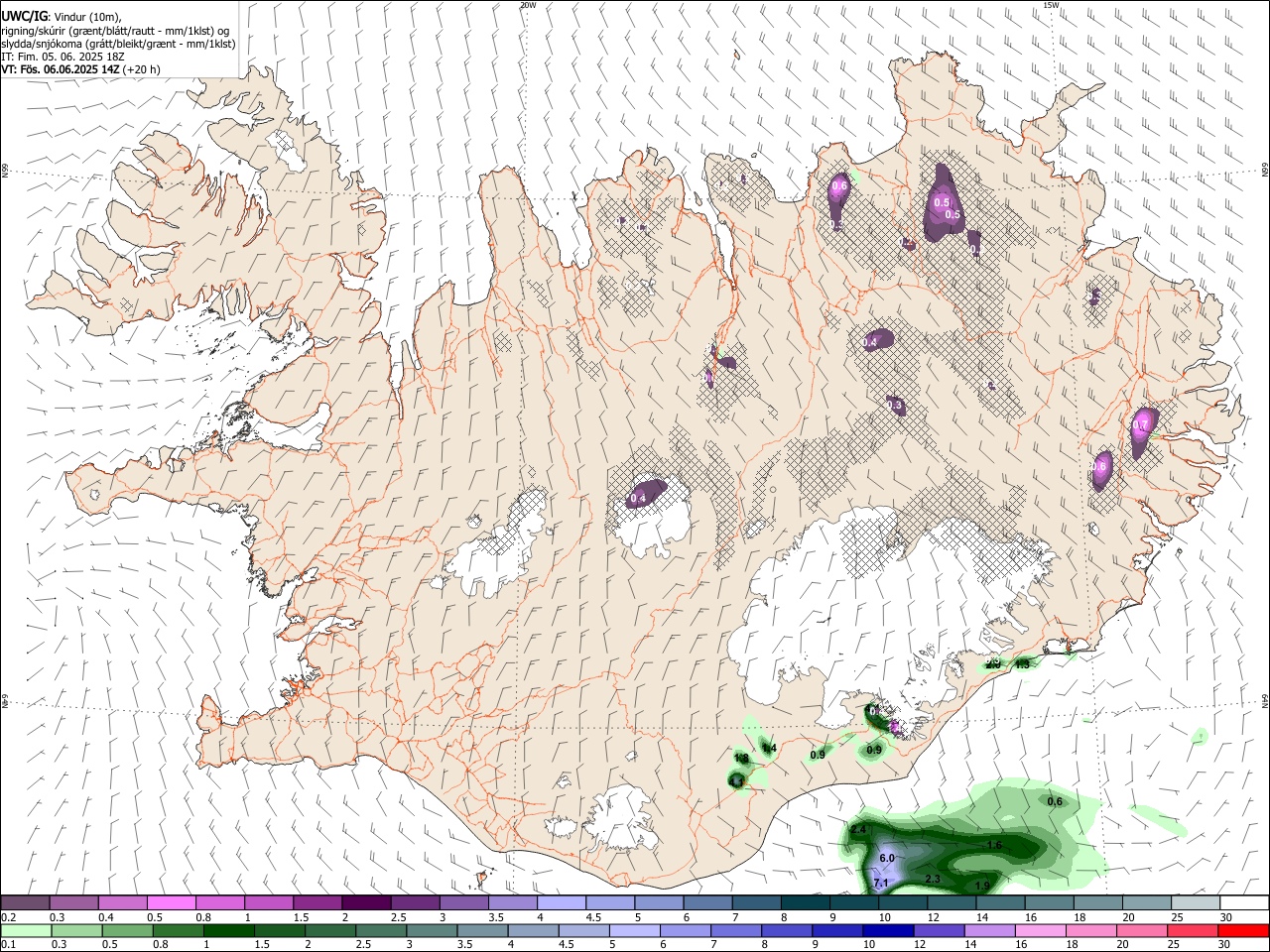The height and width of the screenshot is (952, 1270).
Task: Click the '(+20 h)' forecast offset text
Action: point(142,69)
